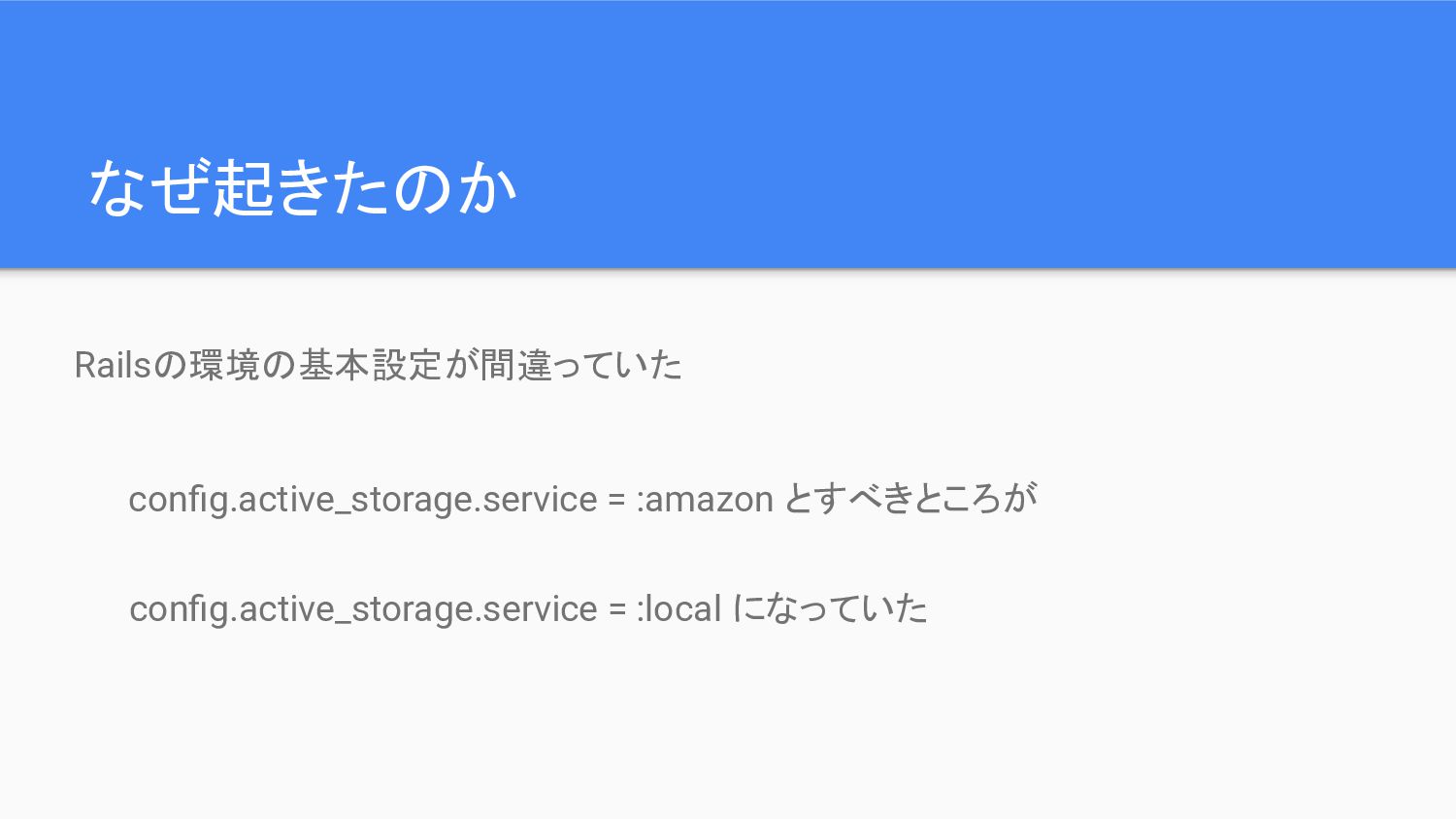
Task: Click the :local value text
Action: coord(679,609)
